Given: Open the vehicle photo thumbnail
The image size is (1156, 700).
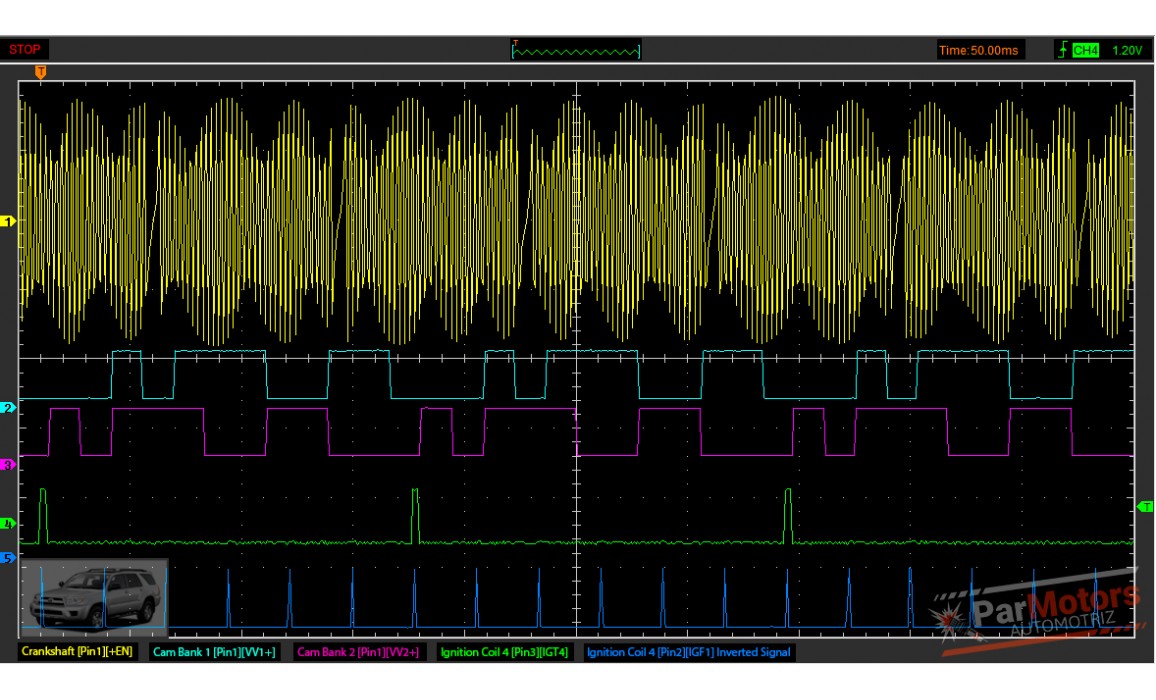Looking at the screenshot, I should (95, 596).
